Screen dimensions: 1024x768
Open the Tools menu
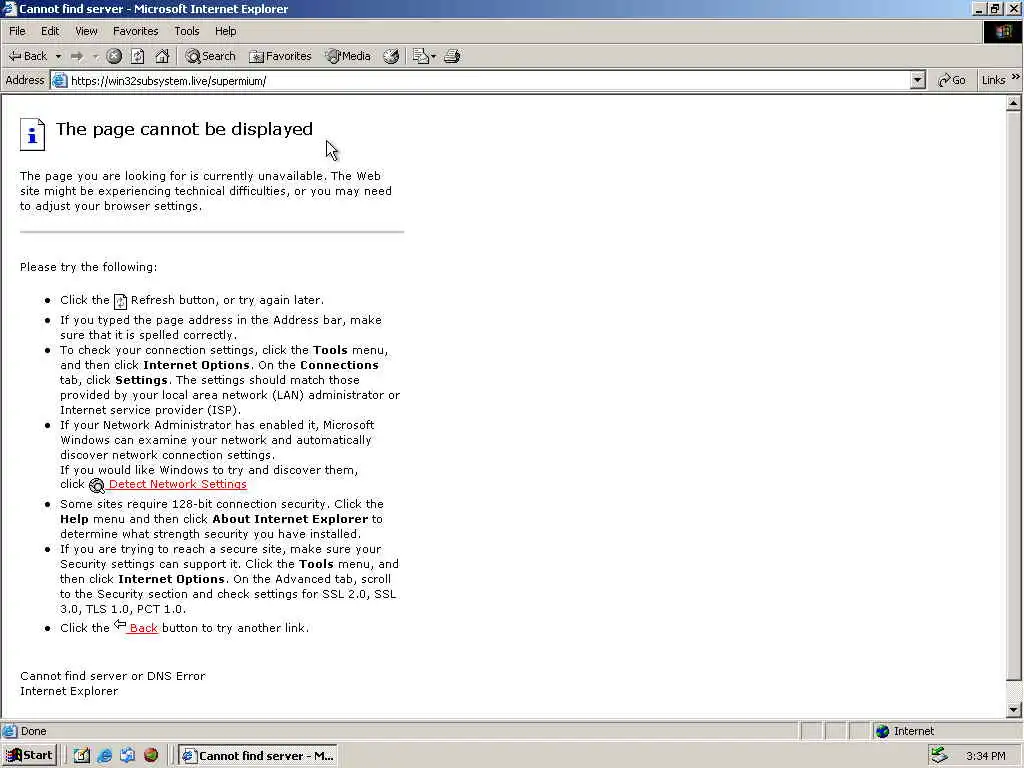[x=186, y=31]
